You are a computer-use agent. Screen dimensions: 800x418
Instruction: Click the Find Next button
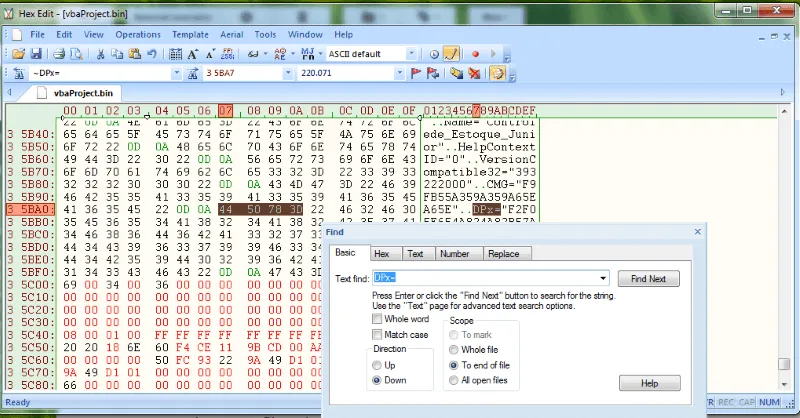pyautogui.click(x=648, y=279)
